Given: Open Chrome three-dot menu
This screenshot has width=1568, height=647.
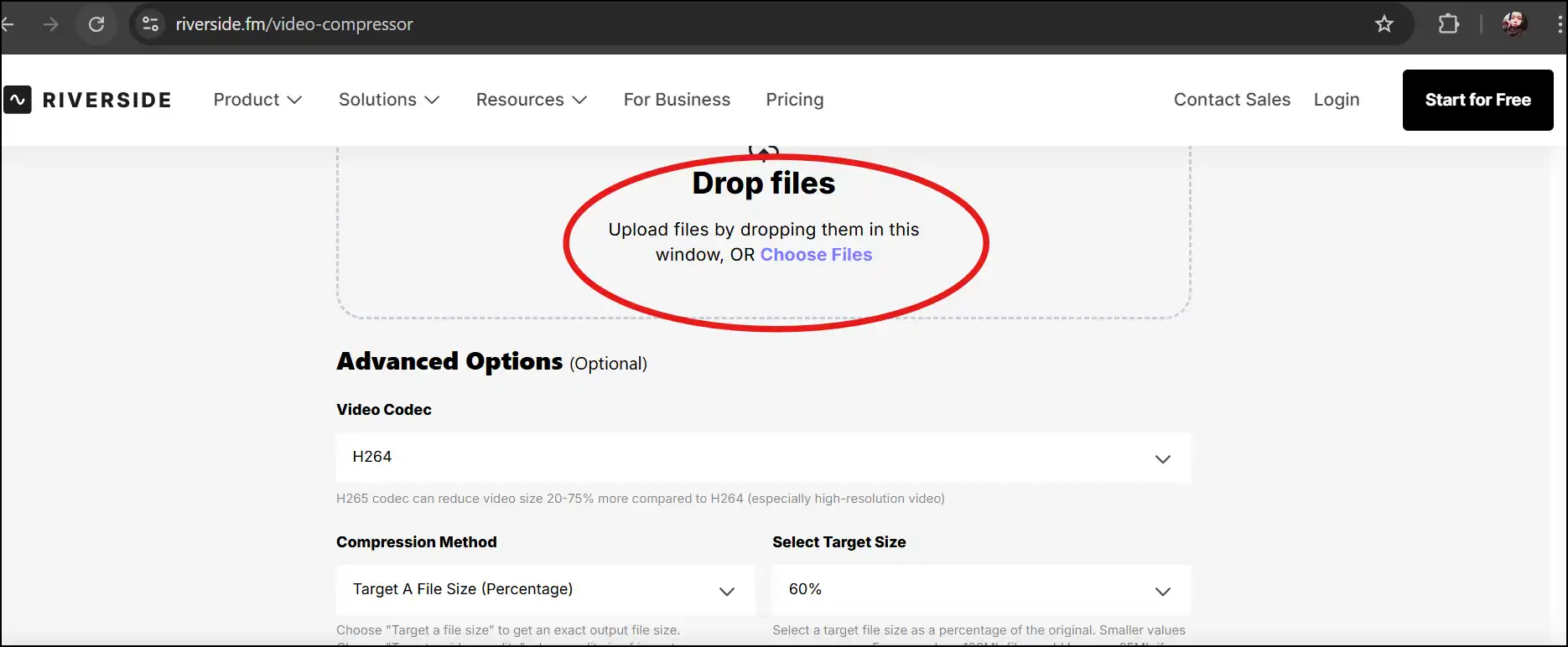Looking at the screenshot, I should coord(1560,24).
